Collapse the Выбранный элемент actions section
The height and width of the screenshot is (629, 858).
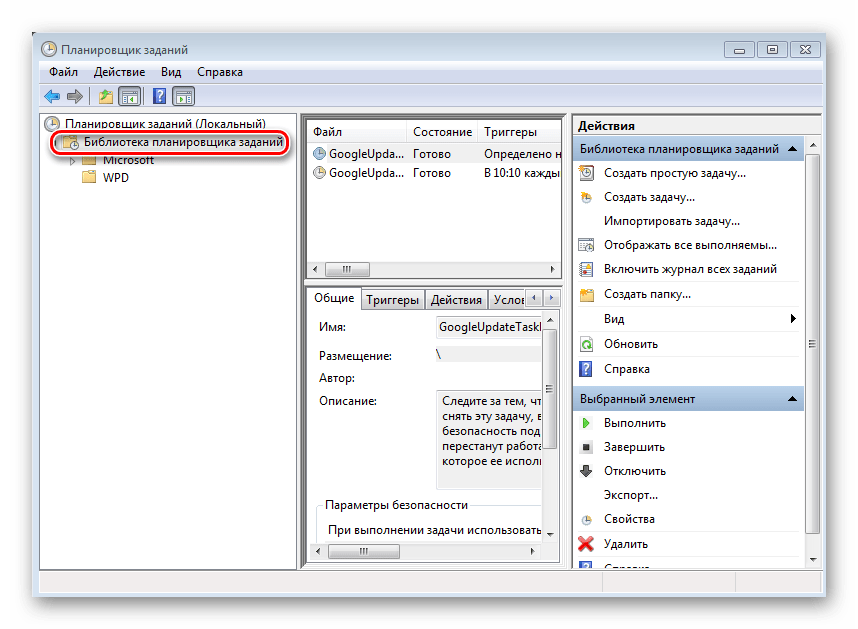(792, 399)
